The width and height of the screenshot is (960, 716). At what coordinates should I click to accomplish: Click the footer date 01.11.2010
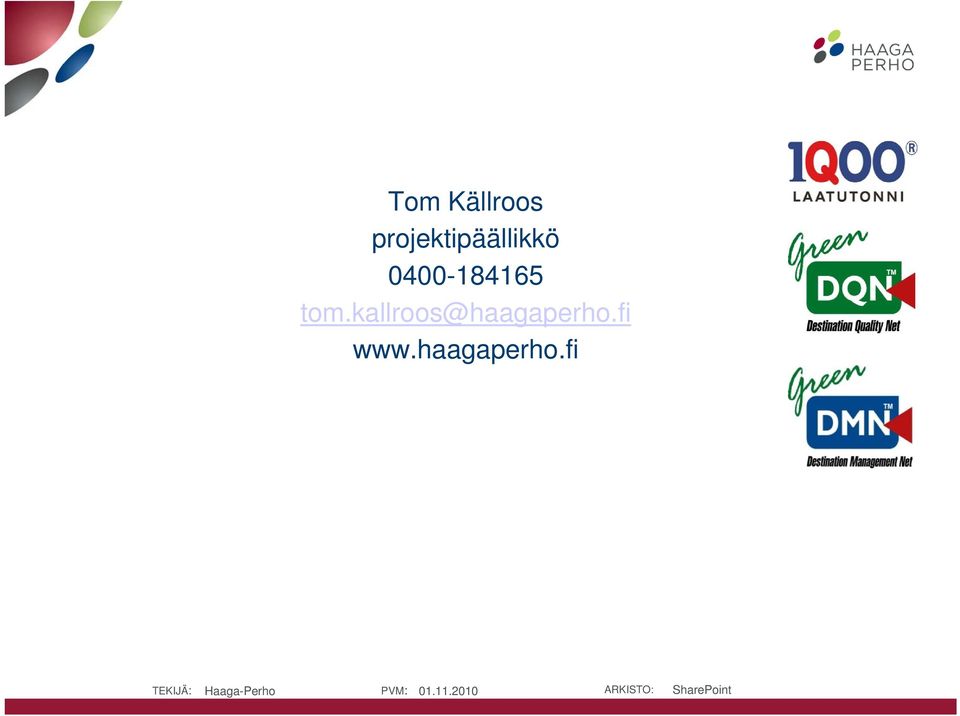[x=448, y=691]
